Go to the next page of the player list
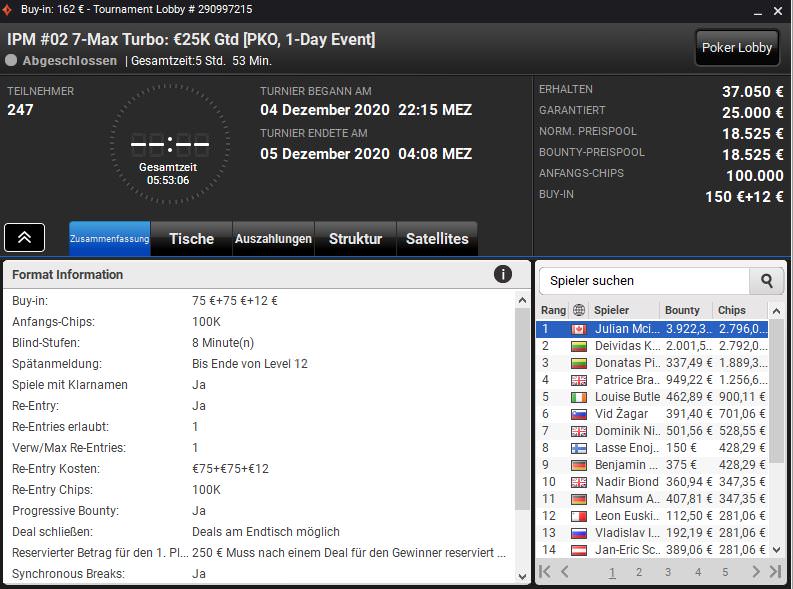 point(753,572)
